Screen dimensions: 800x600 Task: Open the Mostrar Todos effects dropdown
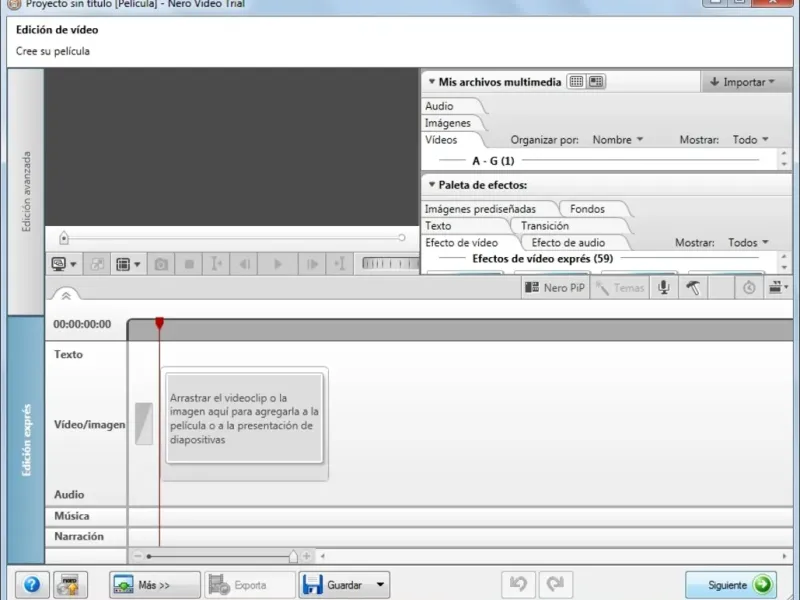[x=748, y=243]
